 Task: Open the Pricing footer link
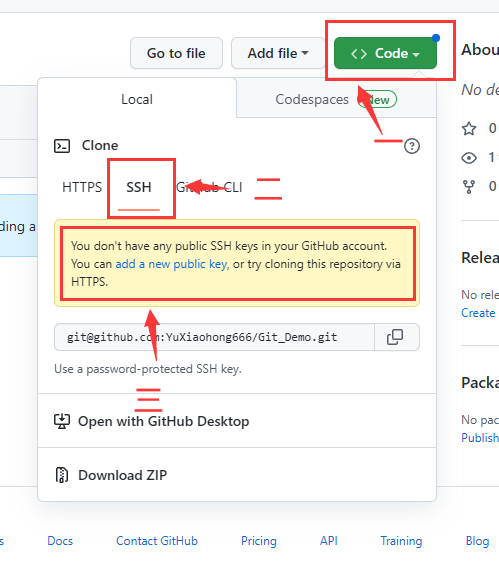coord(259,541)
